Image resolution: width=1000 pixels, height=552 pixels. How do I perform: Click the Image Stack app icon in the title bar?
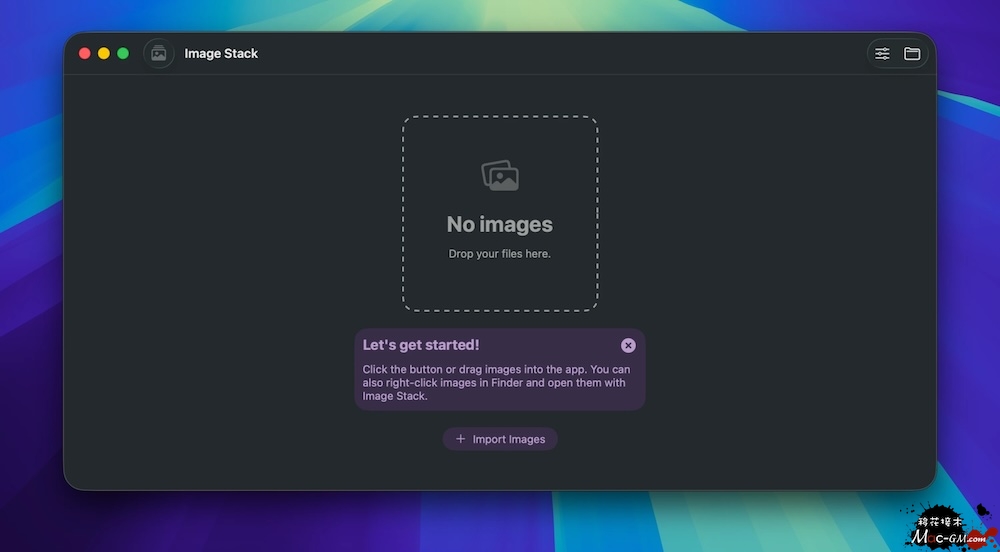click(x=158, y=54)
